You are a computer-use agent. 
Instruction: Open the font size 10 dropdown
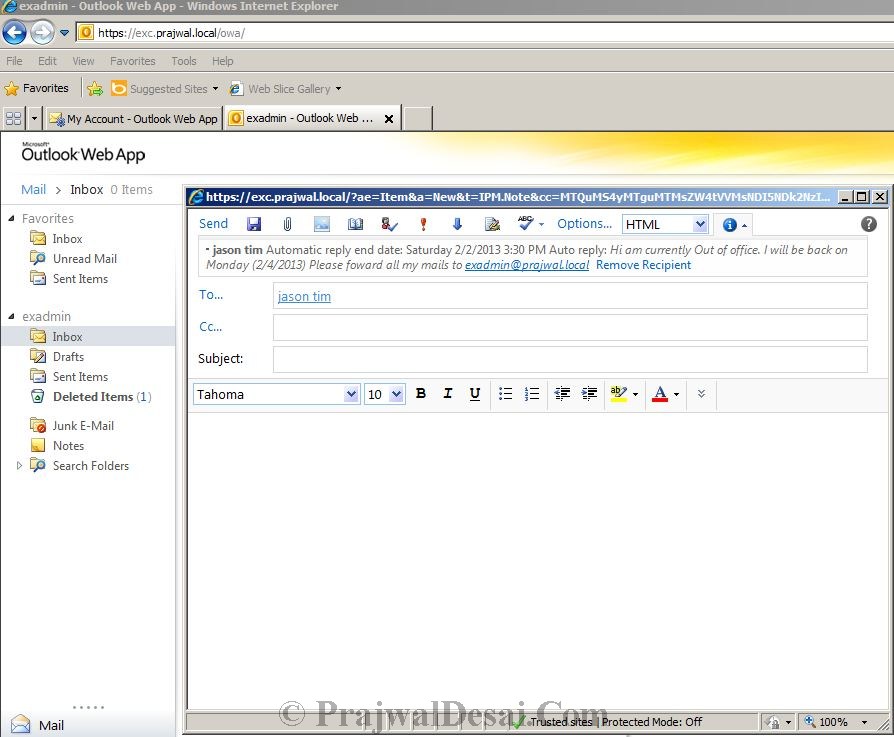pyautogui.click(x=397, y=394)
